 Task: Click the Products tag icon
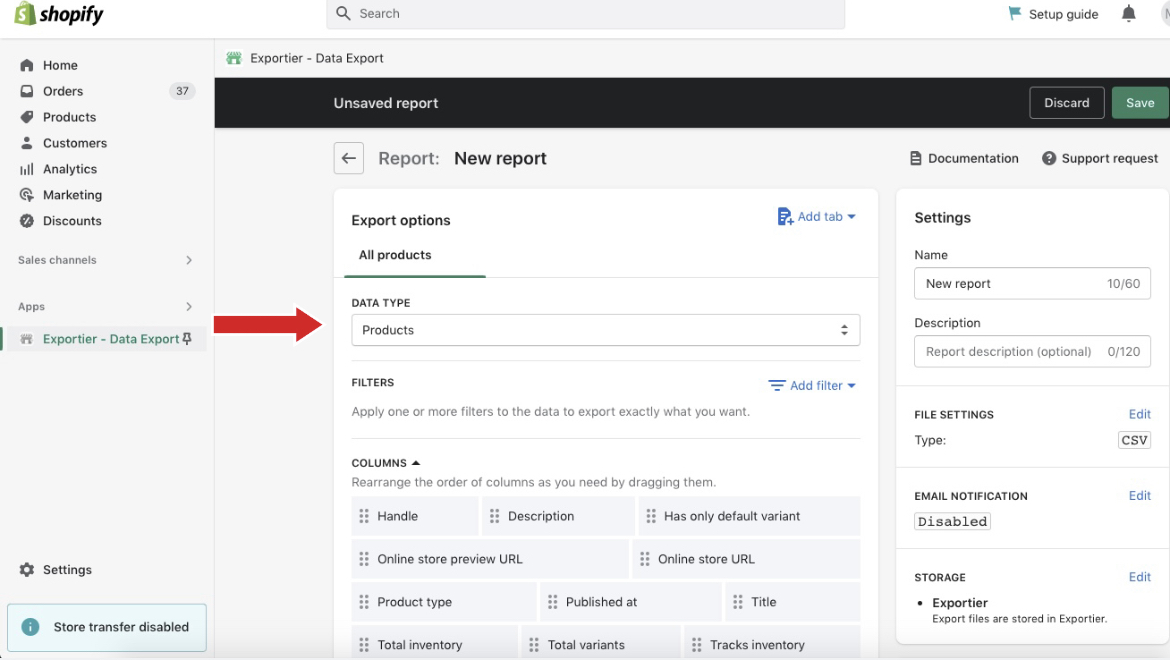pos(27,117)
